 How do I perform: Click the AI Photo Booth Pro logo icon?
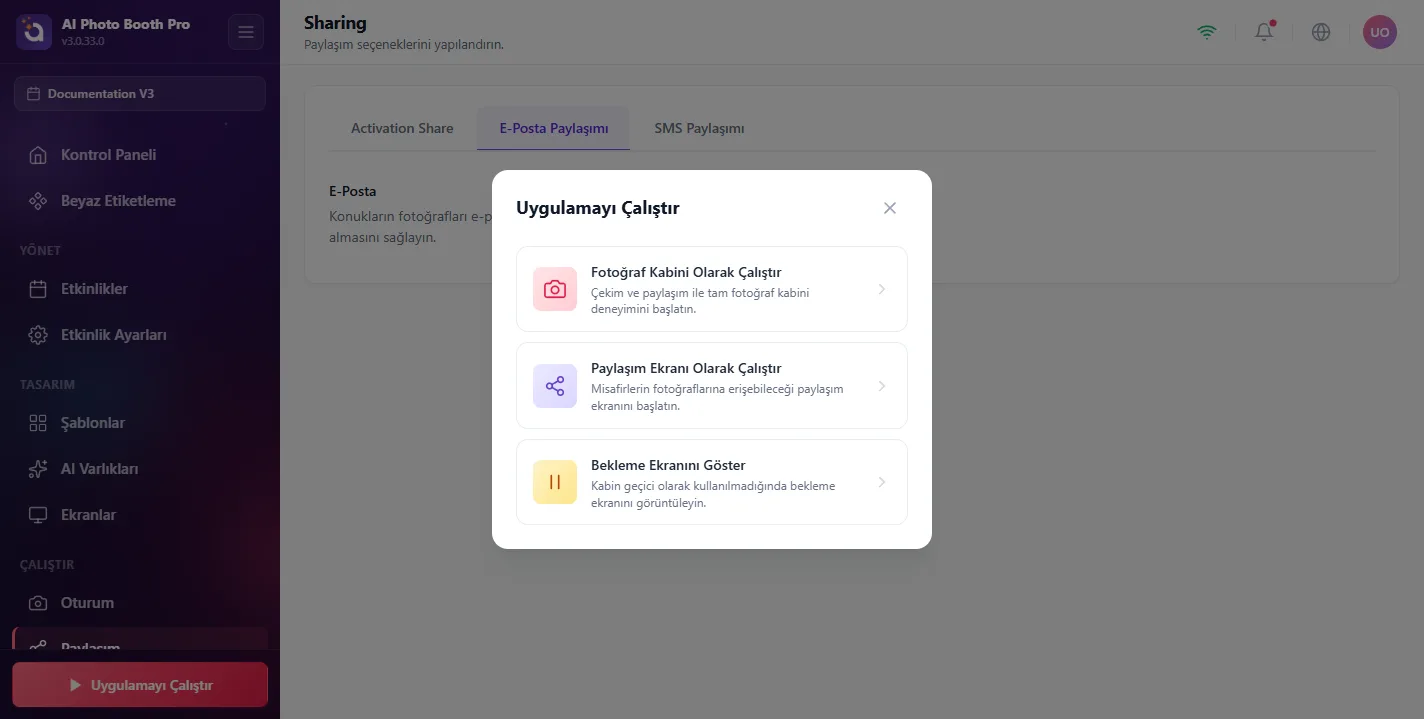(33, 32)
